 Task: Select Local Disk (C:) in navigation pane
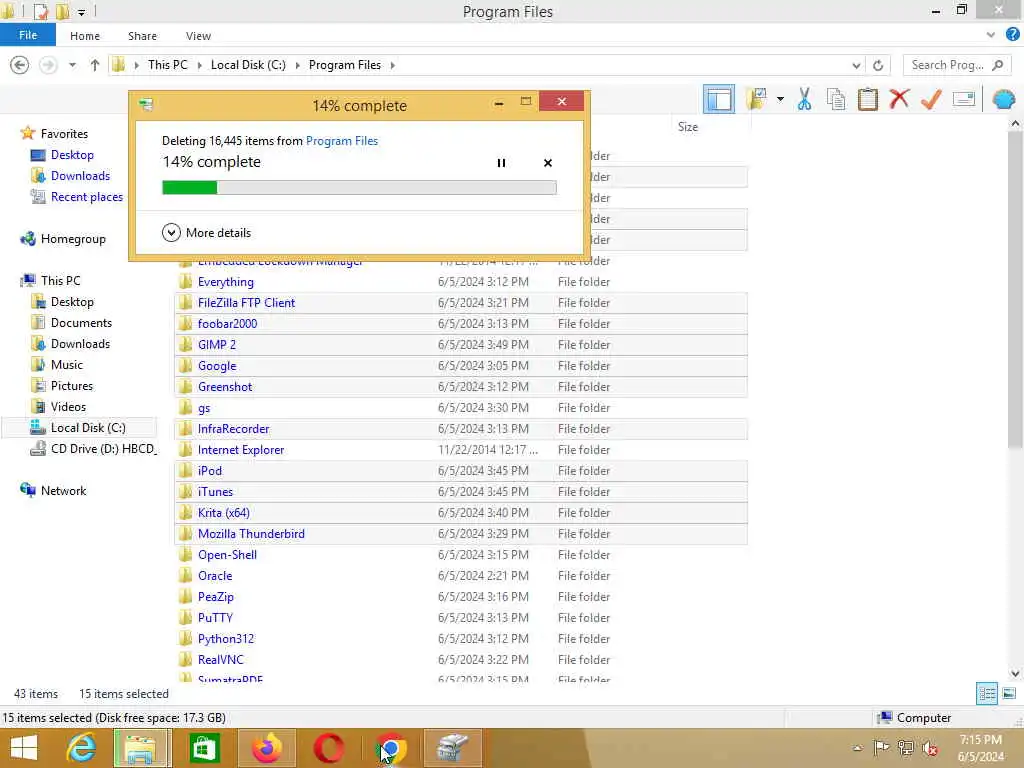coord(88,428)
